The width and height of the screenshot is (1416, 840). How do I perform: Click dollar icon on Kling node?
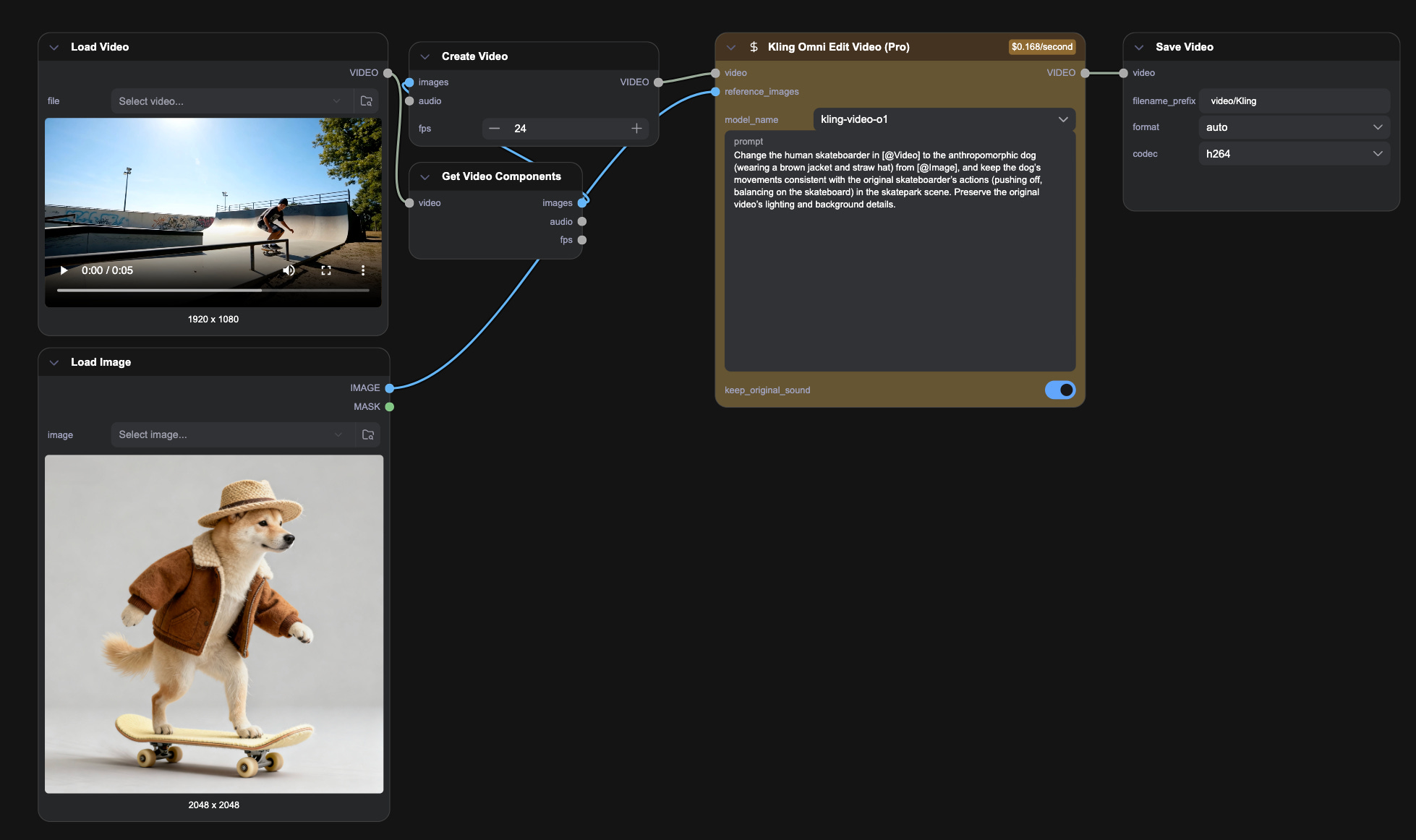tap(754, 47)
